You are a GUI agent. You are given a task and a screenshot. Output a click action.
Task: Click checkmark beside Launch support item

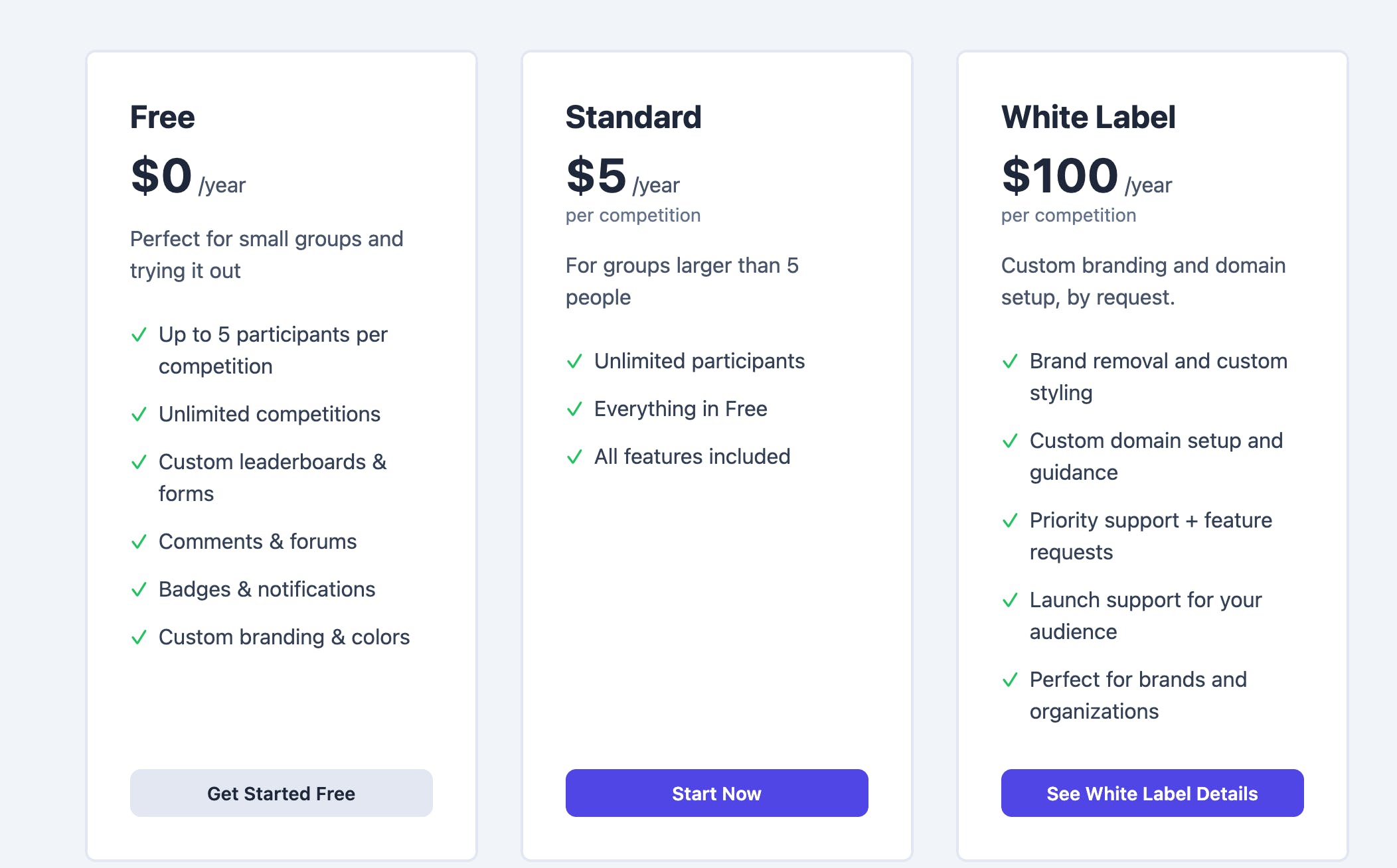coord(1010,601)
